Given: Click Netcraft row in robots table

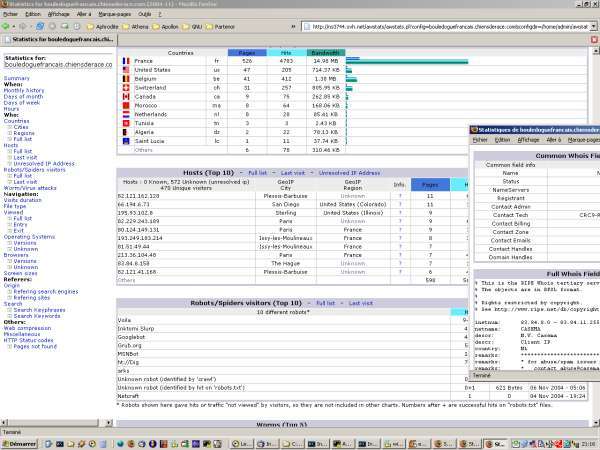Looking at the screenshot, I should coord(283,396).
